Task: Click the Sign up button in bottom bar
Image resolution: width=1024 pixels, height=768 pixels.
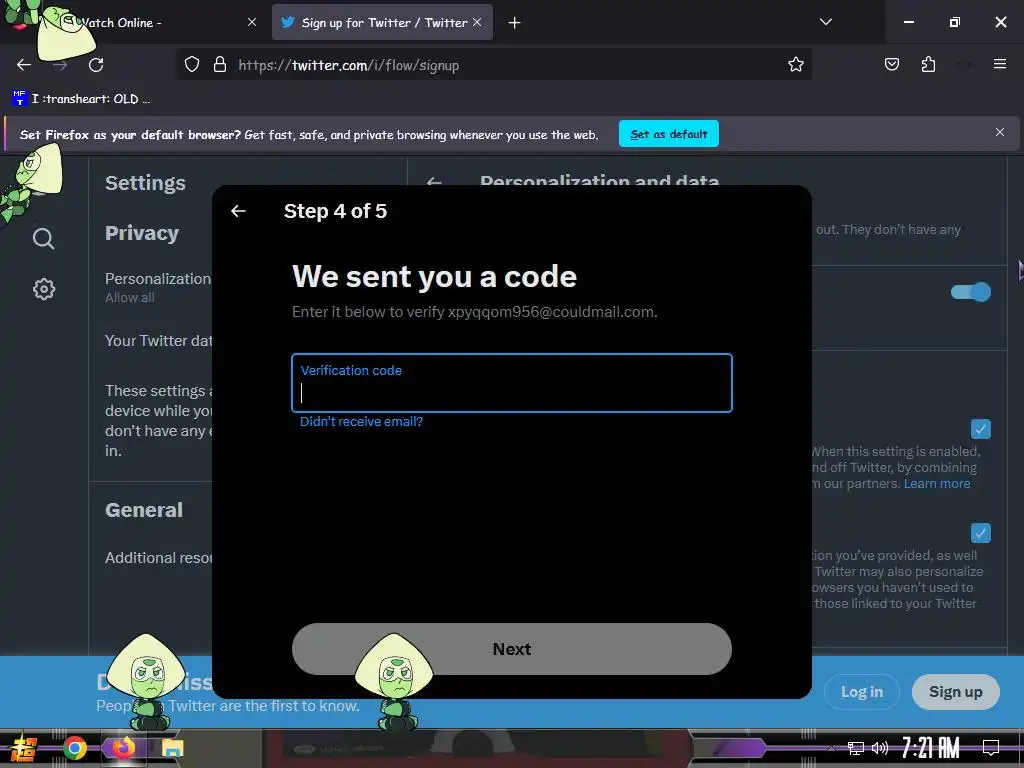Action: tap(955, 692)
